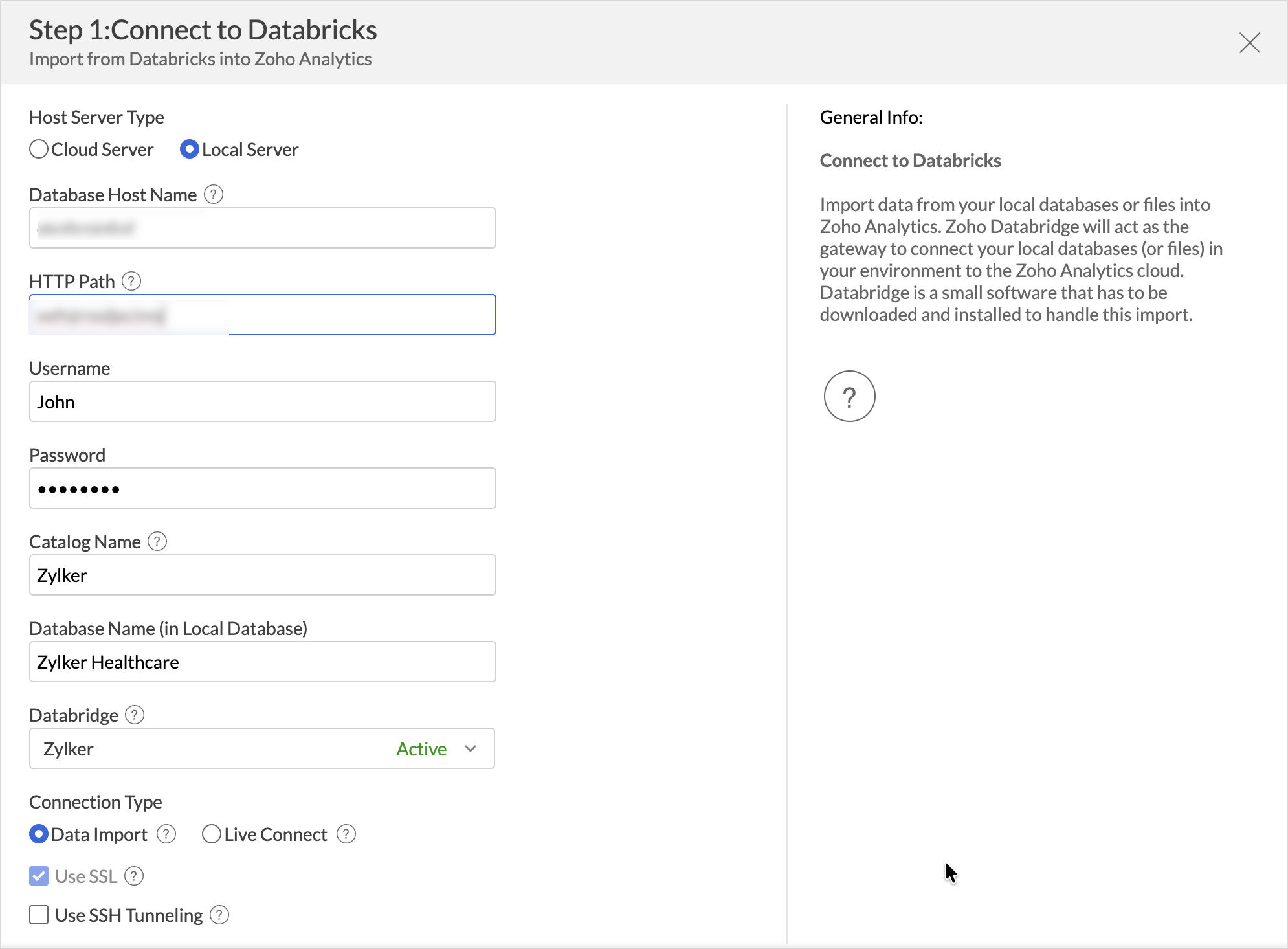Open Databridge Zylker selection box

coord(214,748)
